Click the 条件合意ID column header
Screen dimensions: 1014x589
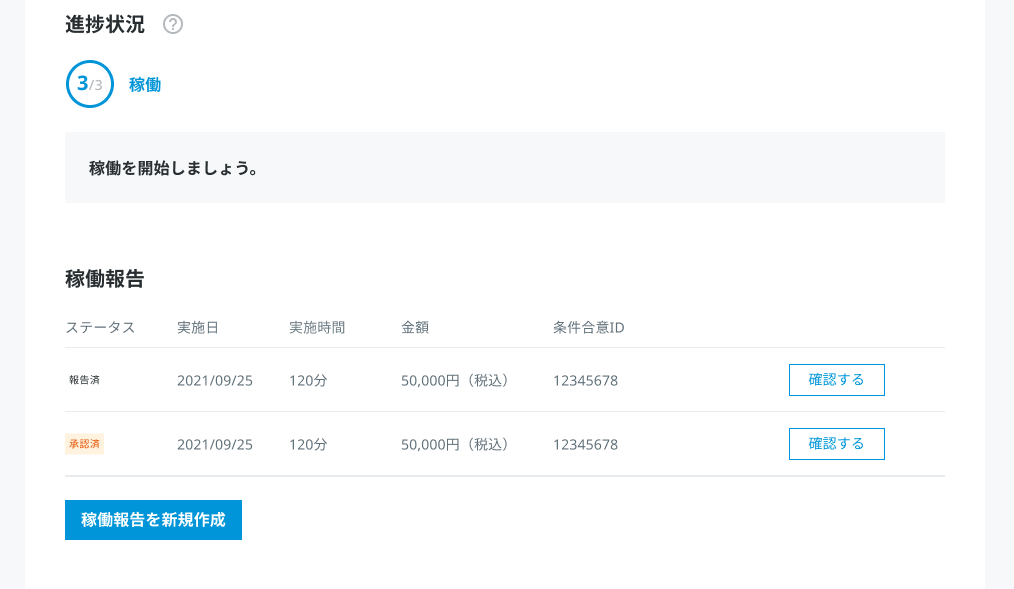[588, 328]
